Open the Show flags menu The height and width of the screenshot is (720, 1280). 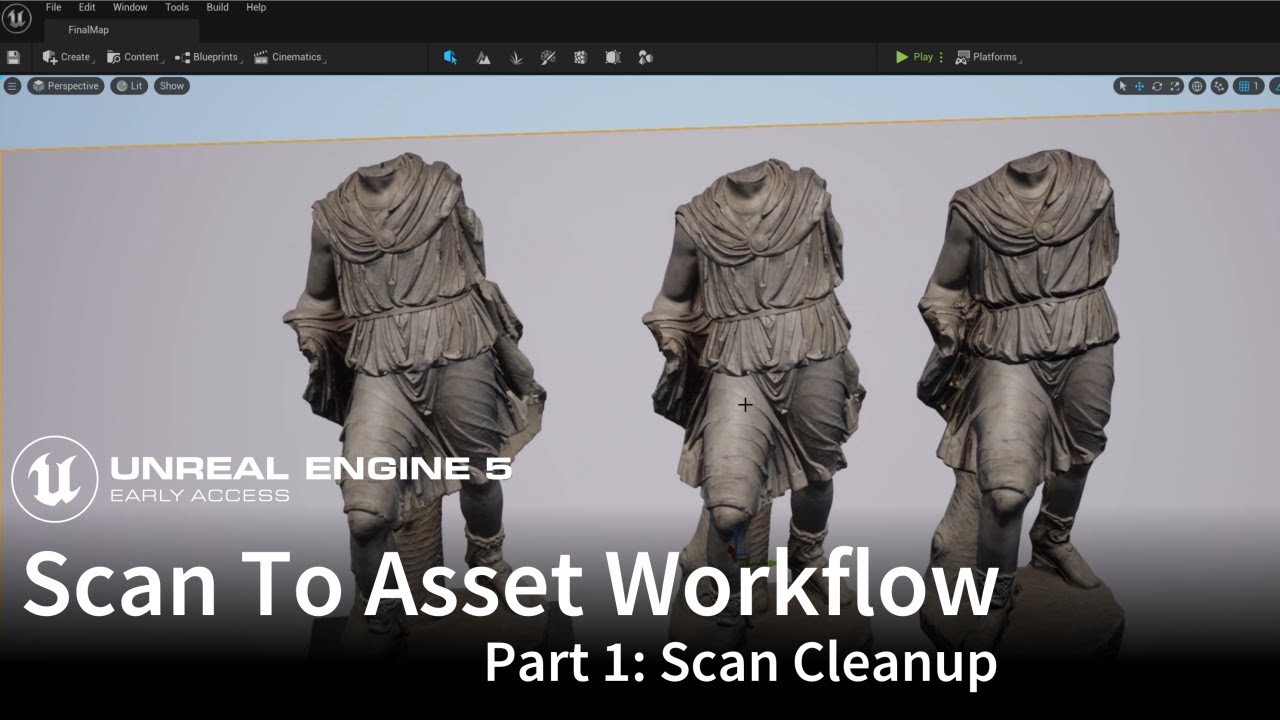(172, 86)
